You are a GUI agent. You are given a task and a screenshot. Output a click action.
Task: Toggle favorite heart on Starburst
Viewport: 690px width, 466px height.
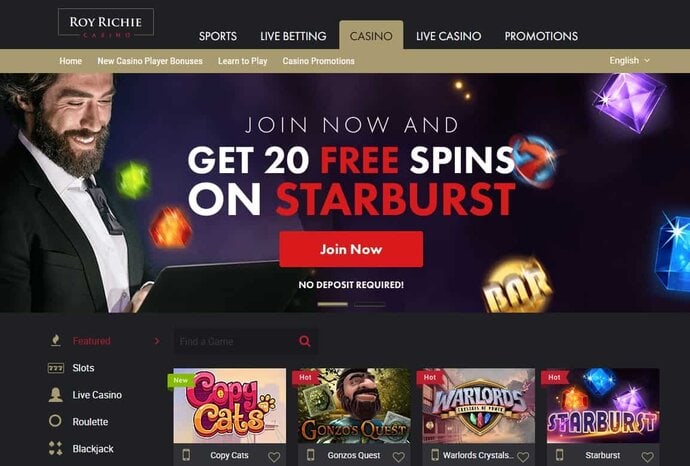click(x=647, y=457)
